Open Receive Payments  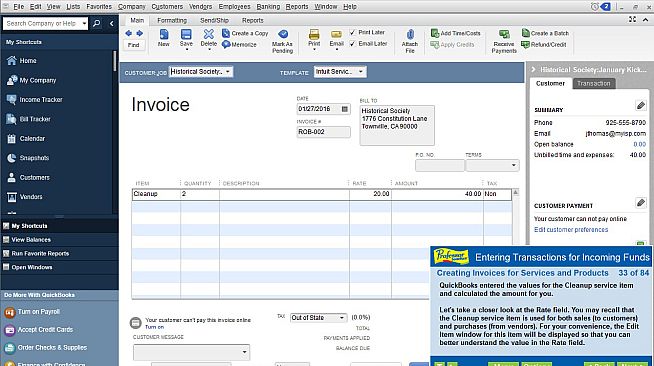[x=504, y=41]
